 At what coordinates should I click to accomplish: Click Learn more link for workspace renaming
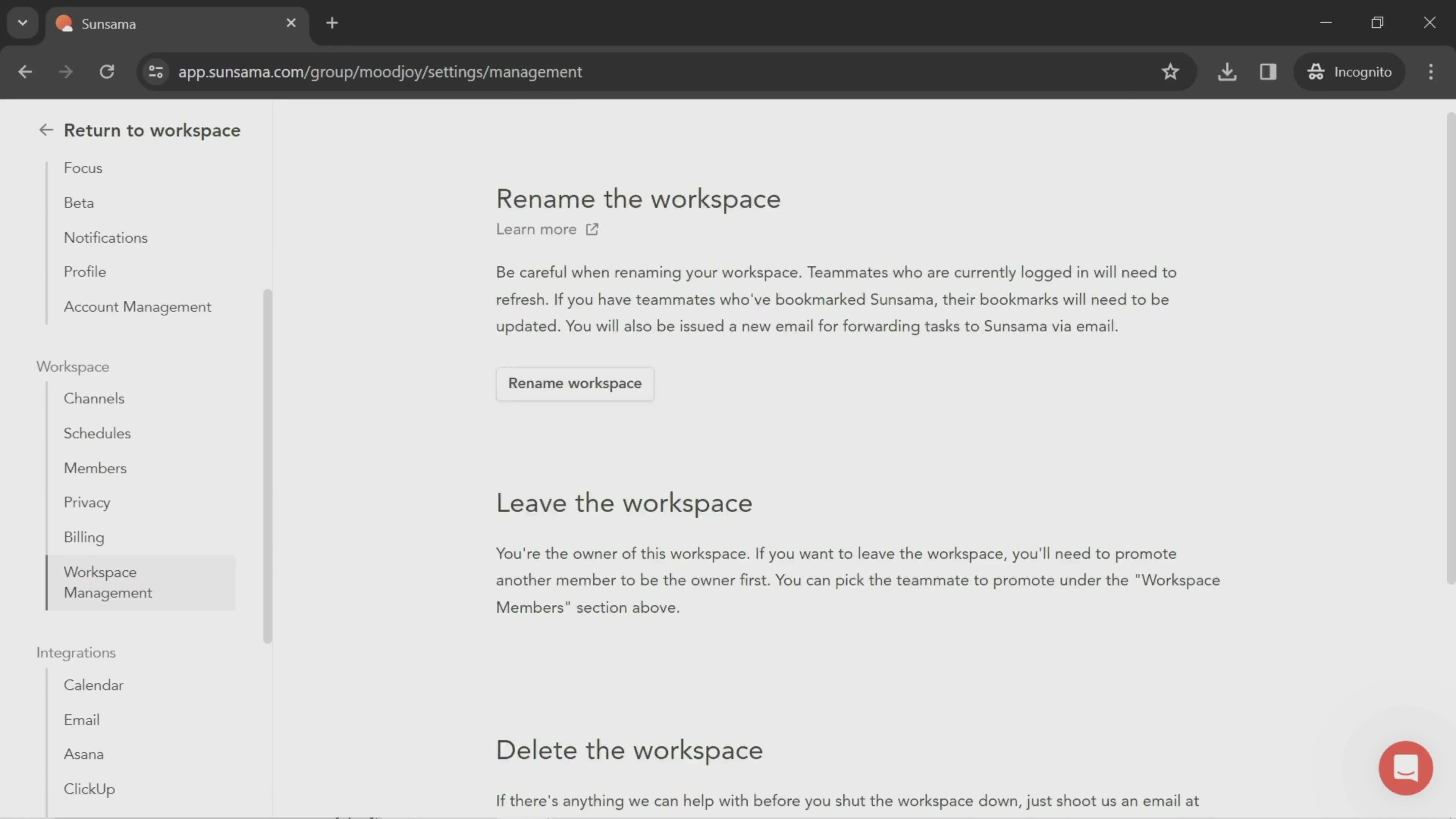547,229
